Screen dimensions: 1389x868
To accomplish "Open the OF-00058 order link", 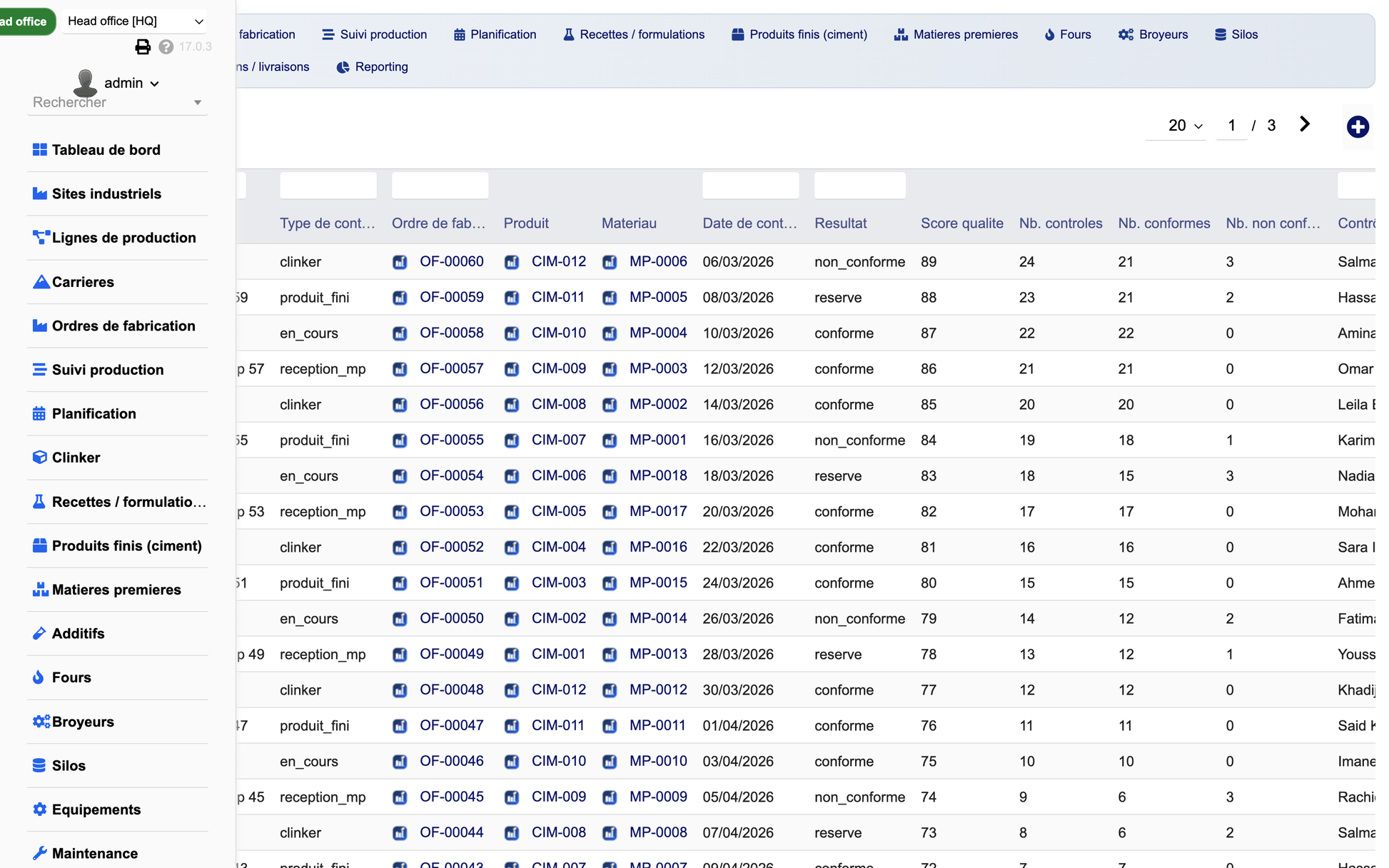I will [x=452, y=333].
